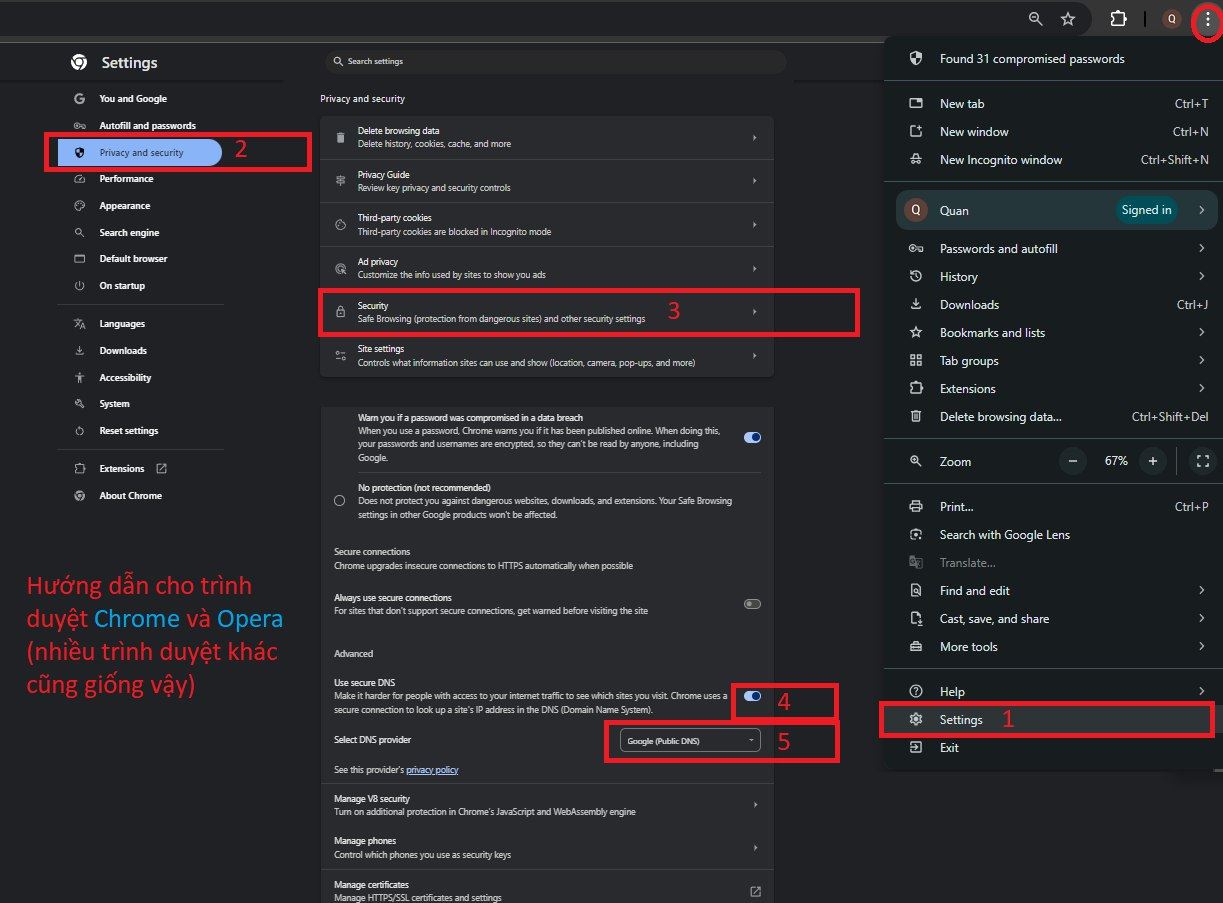Viewport: 1223px width, 903px height.
Task: Select On startup in sidebar
Action: (x=122, y=286)
